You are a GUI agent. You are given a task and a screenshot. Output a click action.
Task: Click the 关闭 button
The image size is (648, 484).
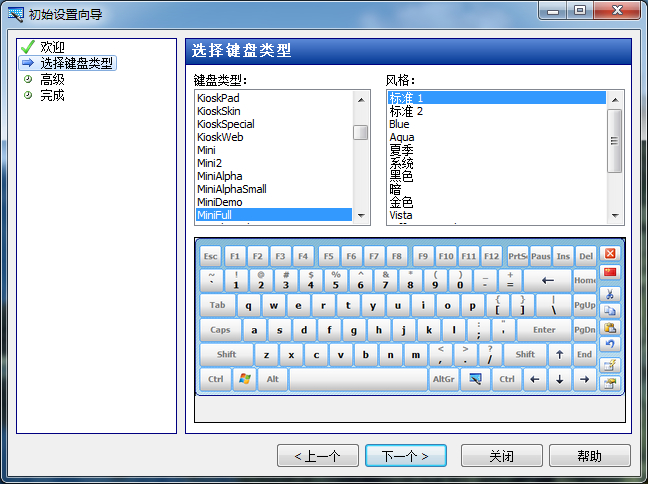click(x=502, y=456)
